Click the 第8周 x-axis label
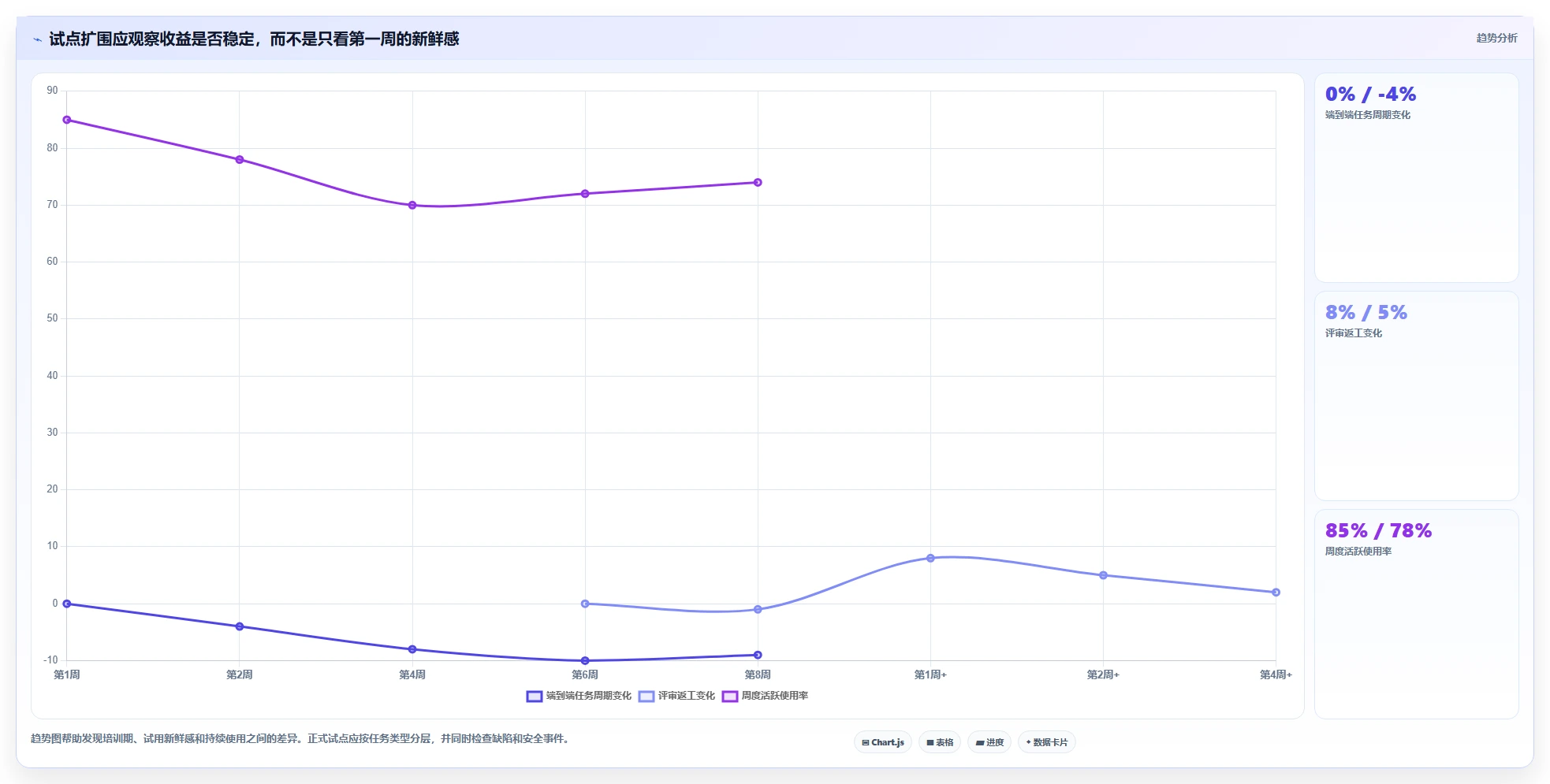The width and height of the screenshot is (1550, 784). coord(758,675)
